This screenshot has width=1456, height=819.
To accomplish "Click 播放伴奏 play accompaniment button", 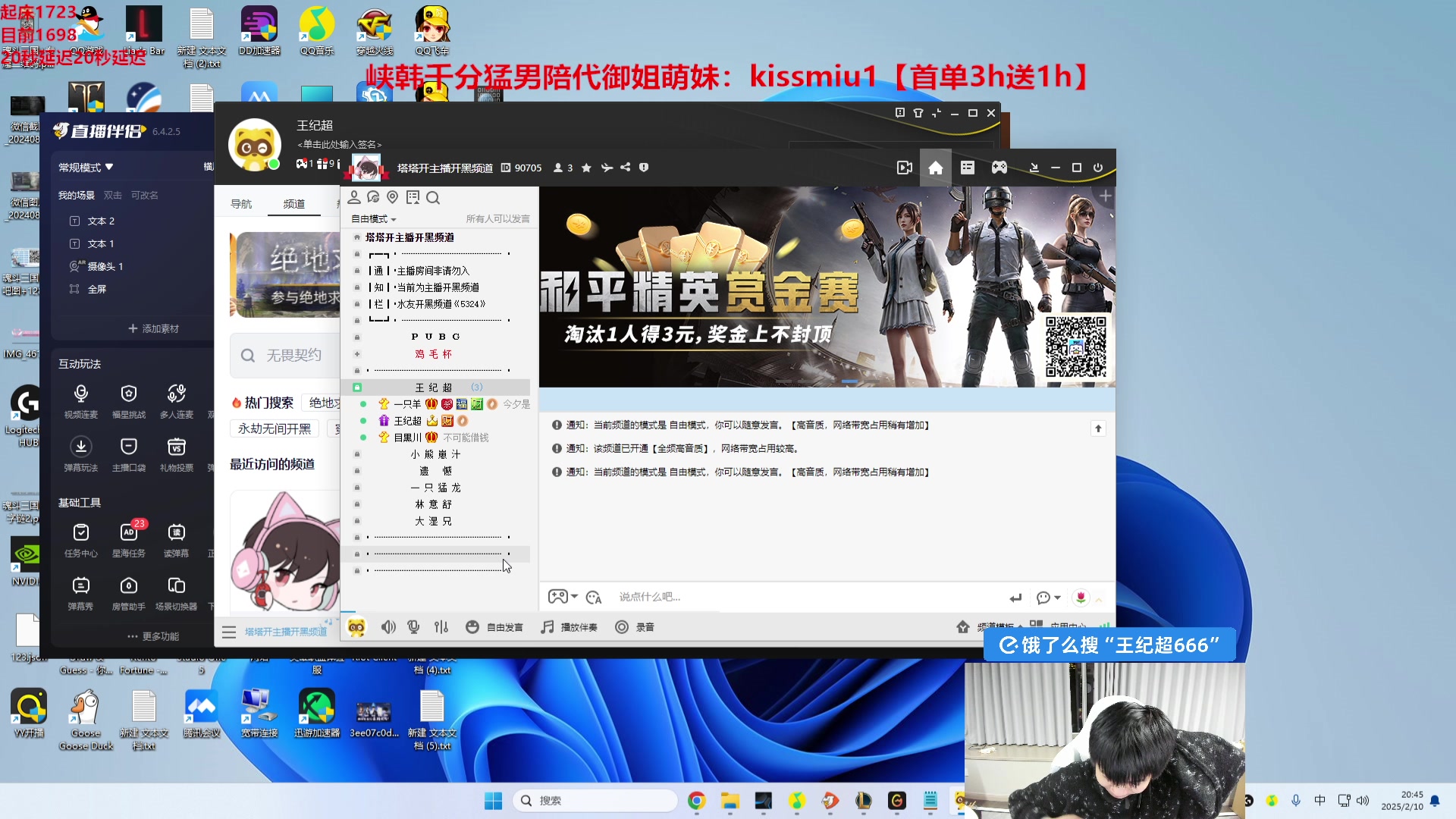I will pos(570,627).
